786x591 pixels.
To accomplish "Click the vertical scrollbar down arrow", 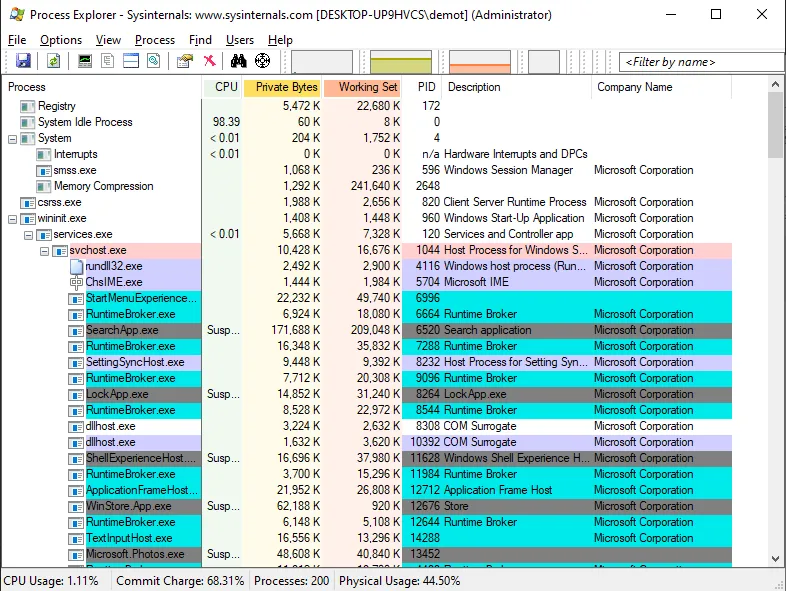I will tap(775, 558).
